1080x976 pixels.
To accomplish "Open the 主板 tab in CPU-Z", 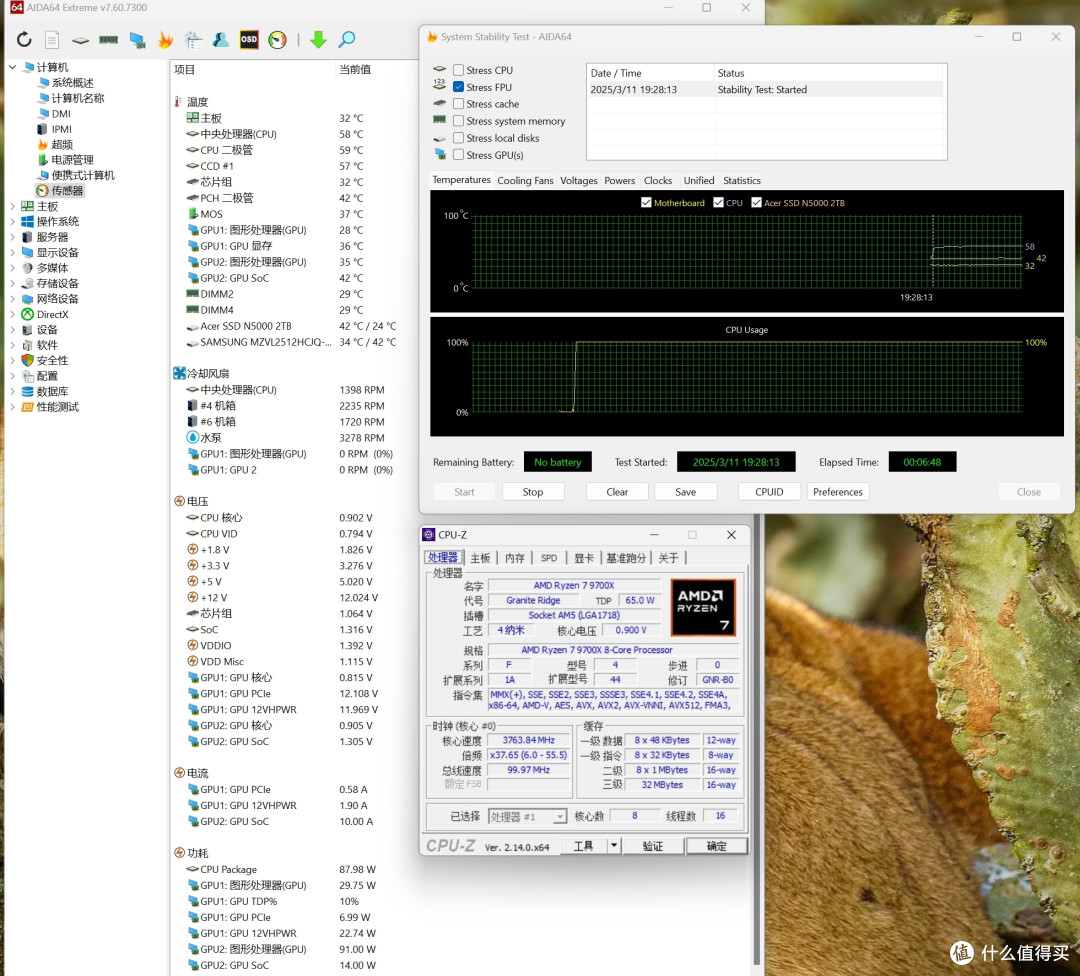I will point(480,558).
